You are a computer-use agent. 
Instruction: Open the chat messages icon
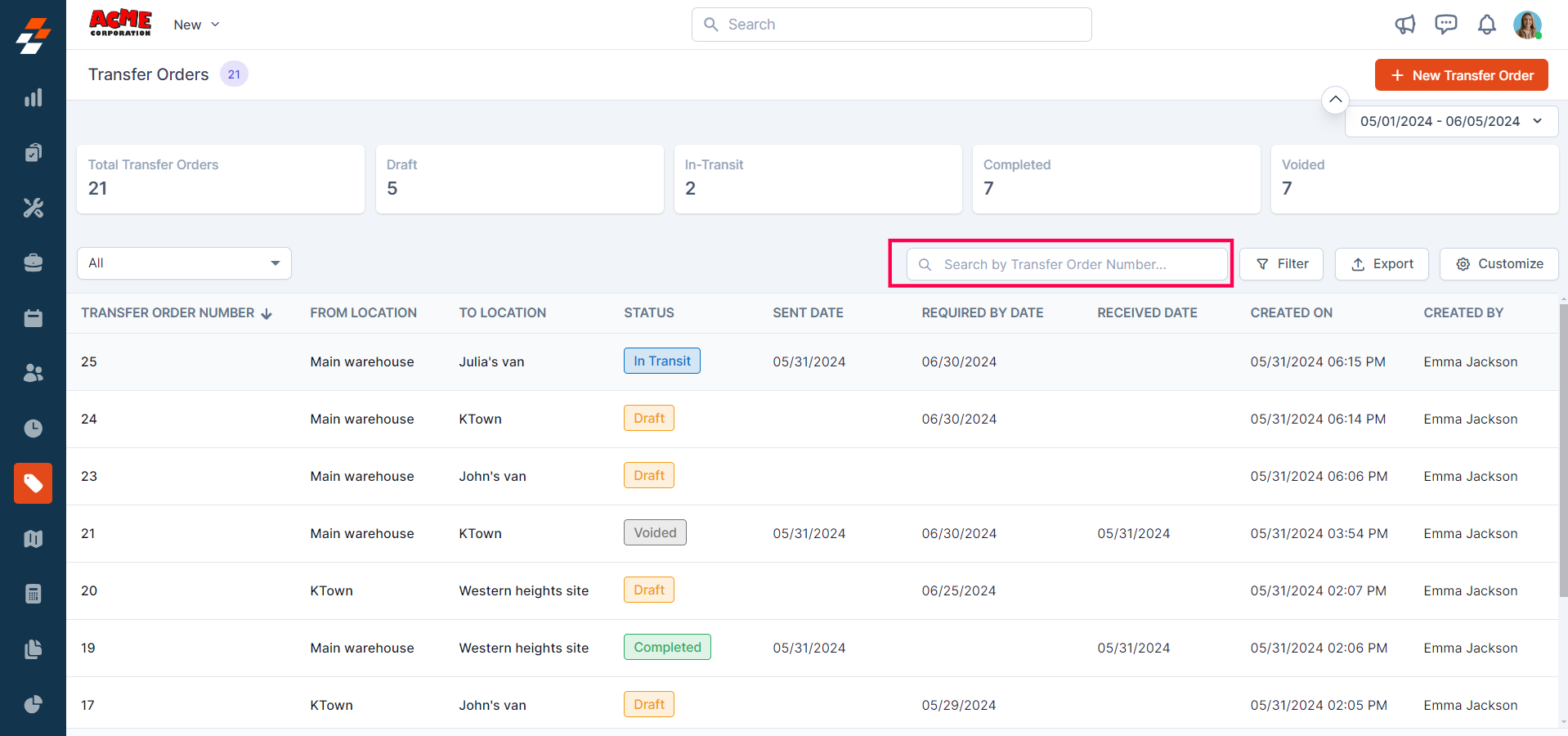tap(1445, 25)
